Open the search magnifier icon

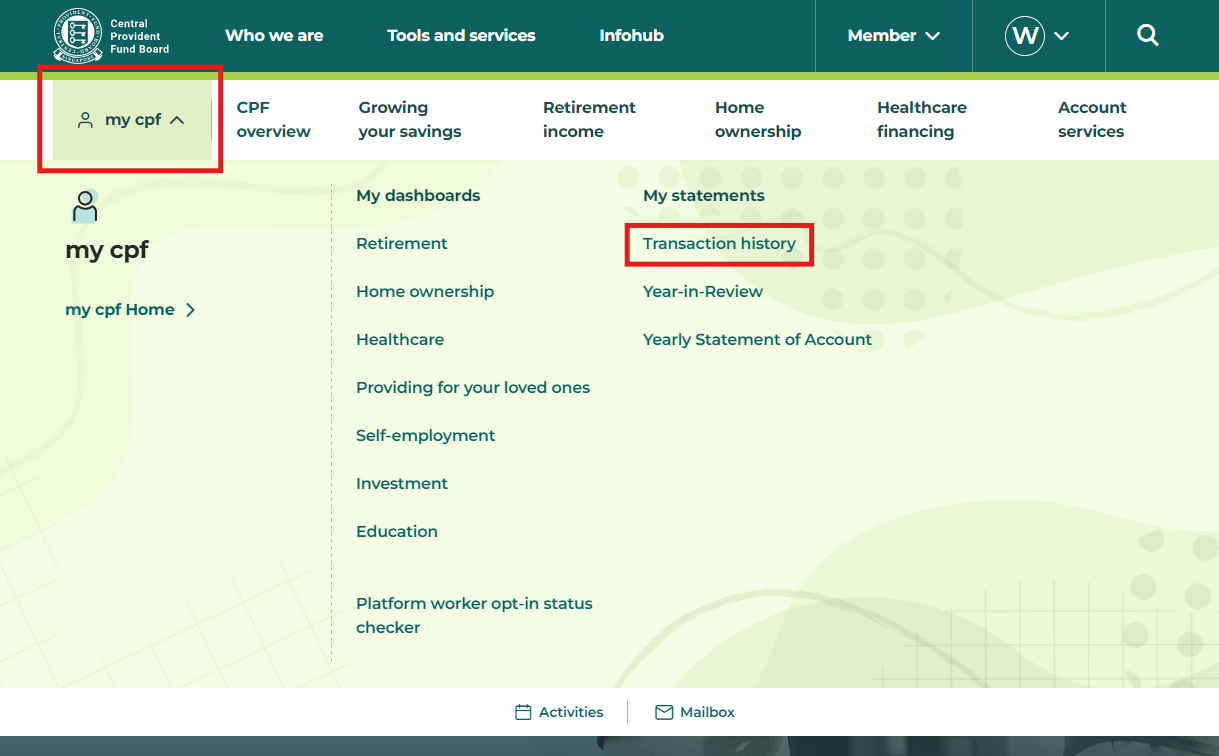(x=1148, y=36)
